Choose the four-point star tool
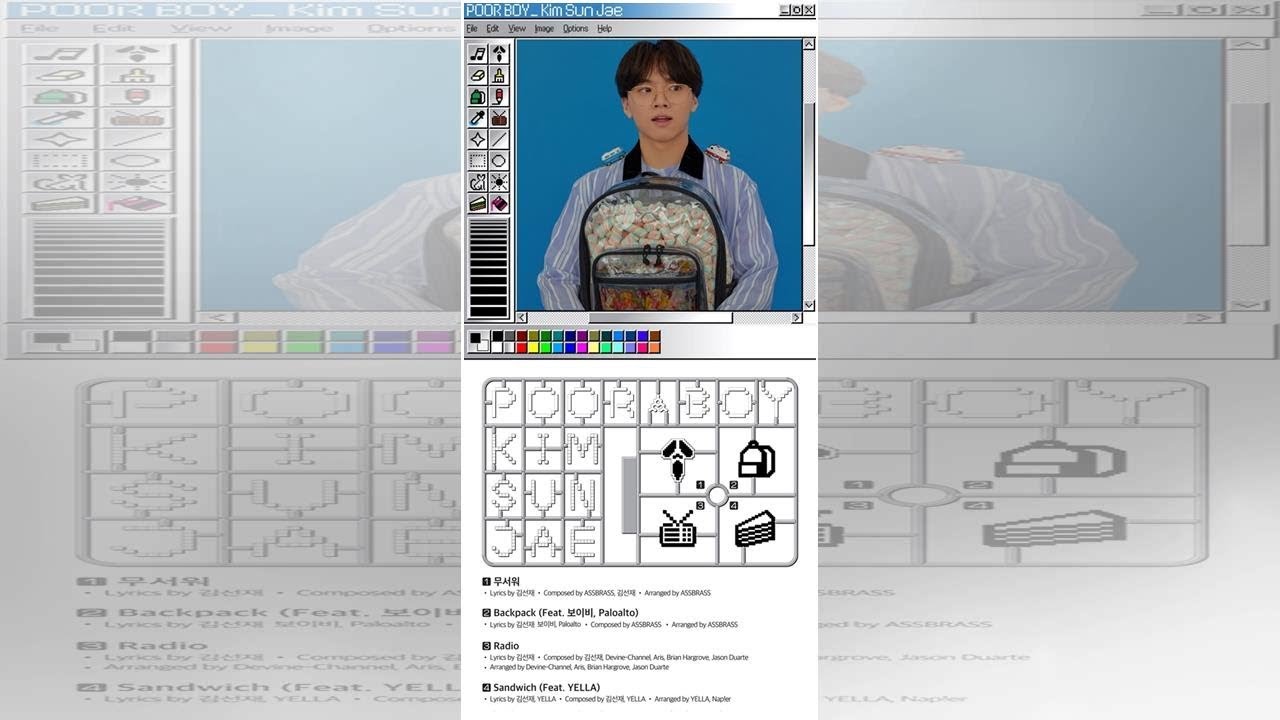 click(x=478, y=139)
